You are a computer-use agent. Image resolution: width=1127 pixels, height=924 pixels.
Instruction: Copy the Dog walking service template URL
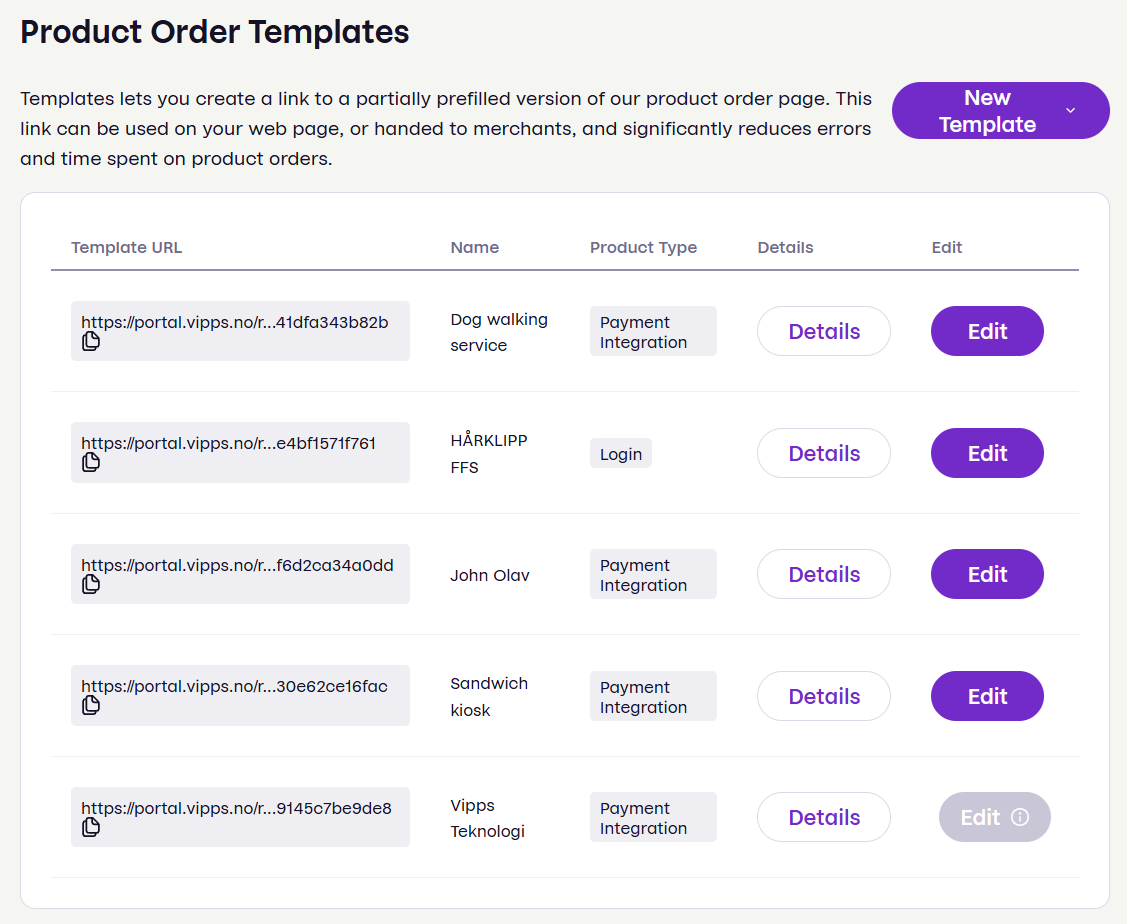91,342
